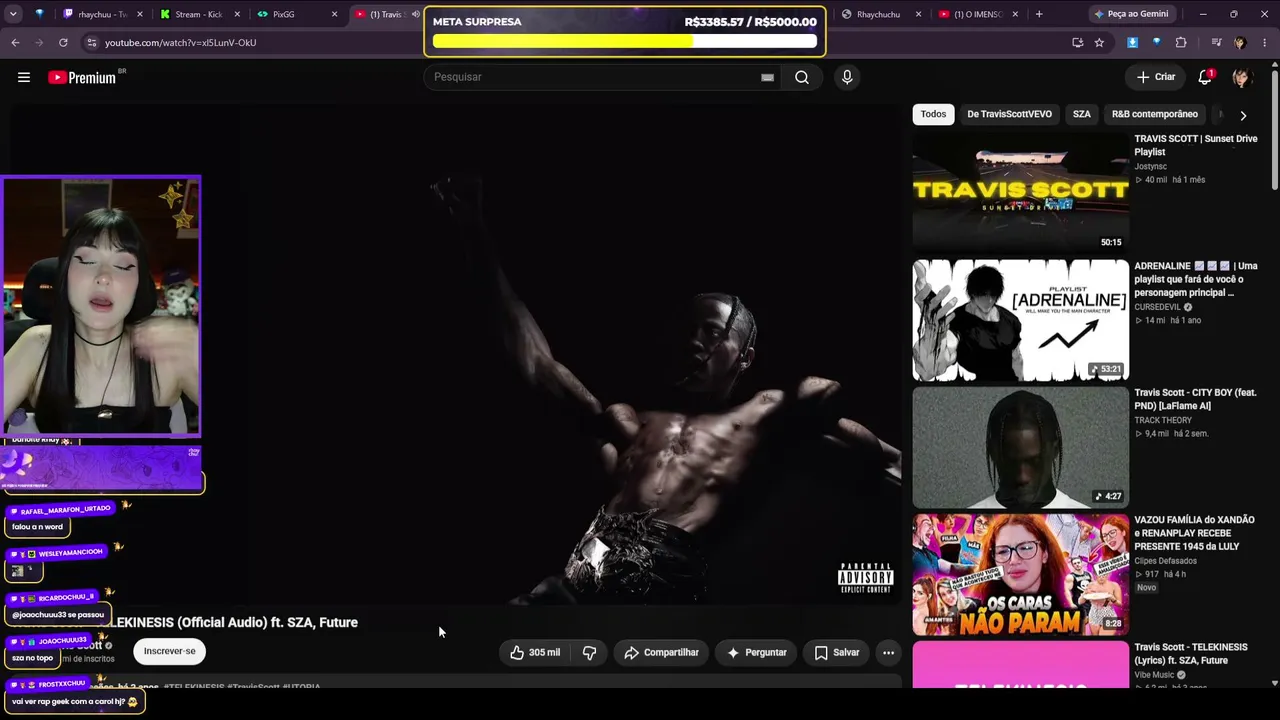Open the CURSEDEVIL channel name
Screen dimensions: 1280x720
(1158, 307)
